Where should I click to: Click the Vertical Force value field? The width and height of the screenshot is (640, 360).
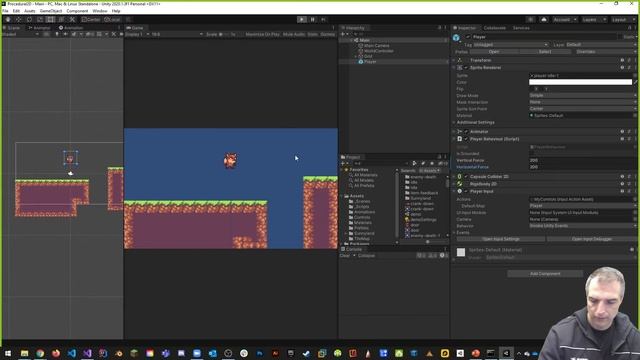pyautogui.click(x=582, y=160)
